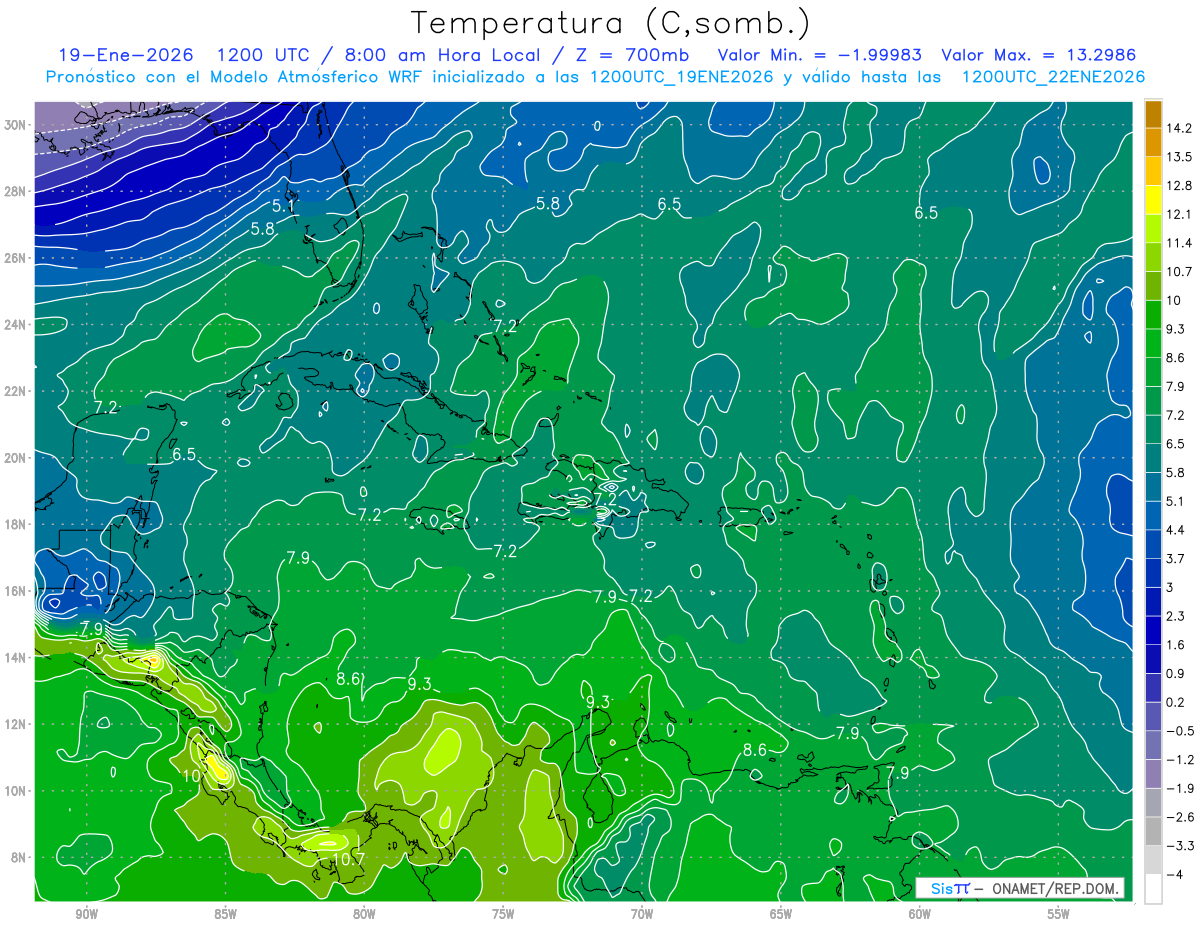The width and height of the screenshot is (1200, 927).
Task: Click the yellow swatch between 12.1 and 12.8
Action: point(1153,200)
